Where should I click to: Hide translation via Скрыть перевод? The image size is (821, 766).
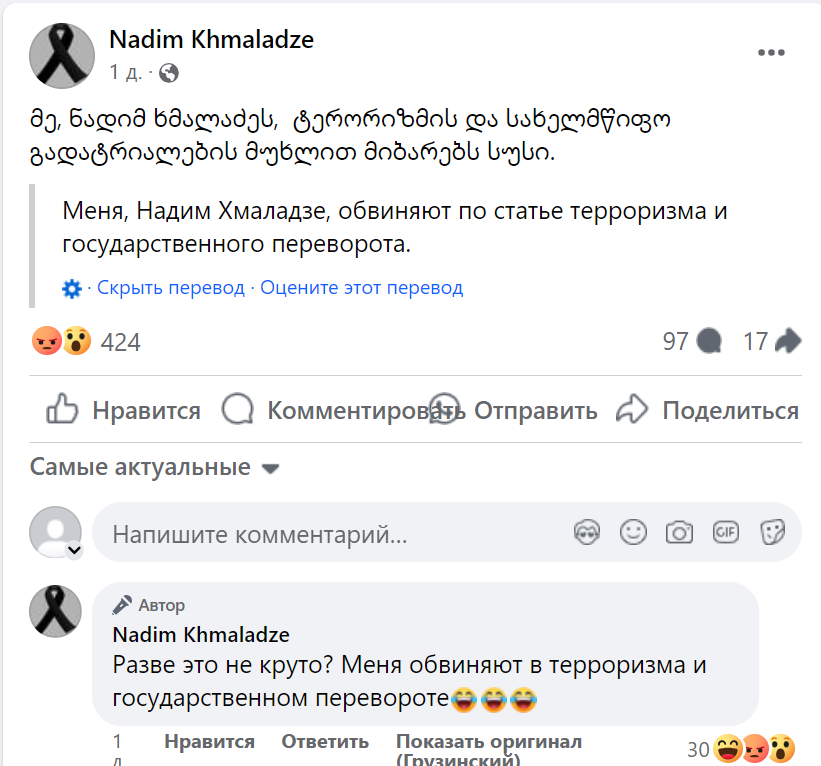171,288
